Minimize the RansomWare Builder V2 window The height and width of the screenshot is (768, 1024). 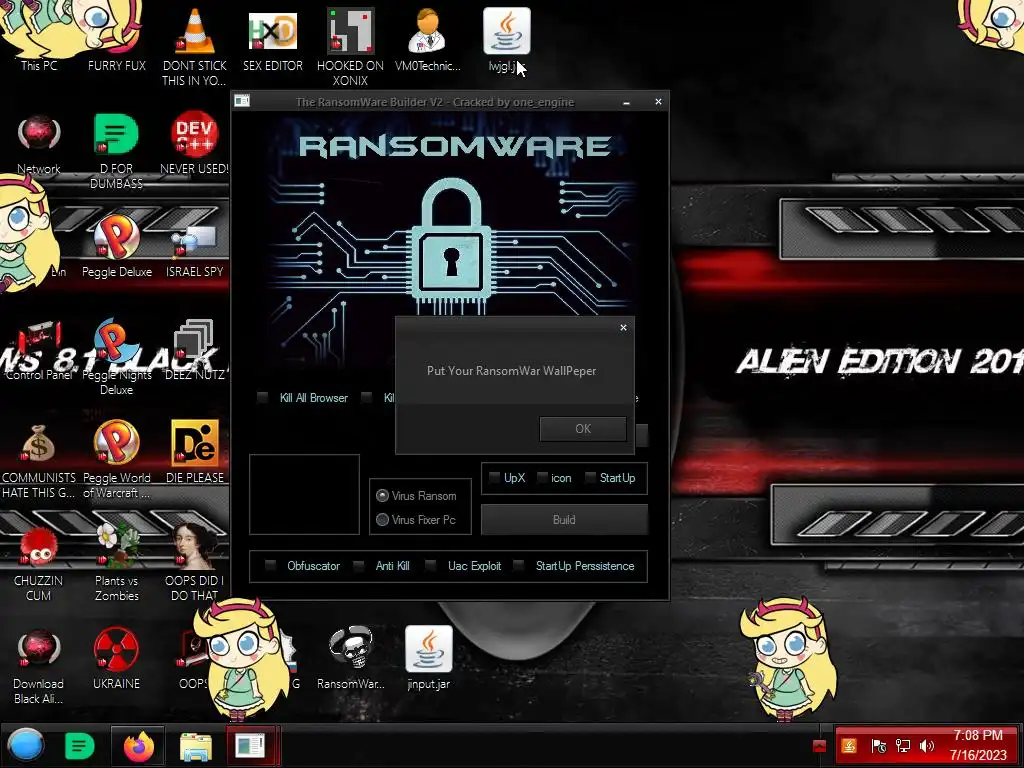[x=626, y=103]
